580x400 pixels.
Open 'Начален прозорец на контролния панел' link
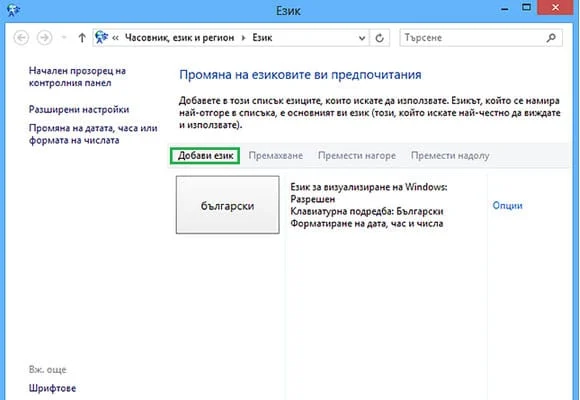(77, 77)
